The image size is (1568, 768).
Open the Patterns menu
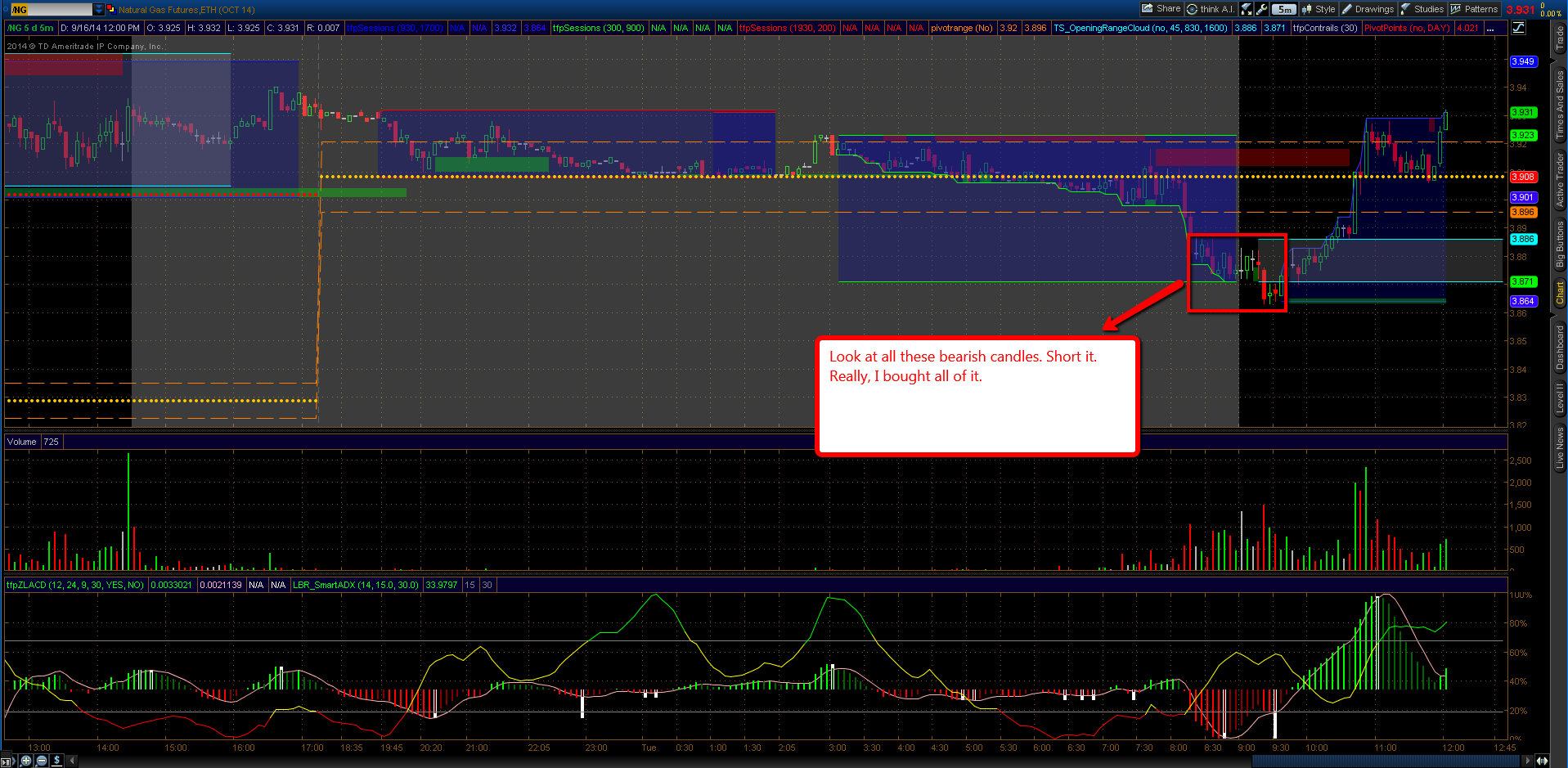tap(1474, 9)
